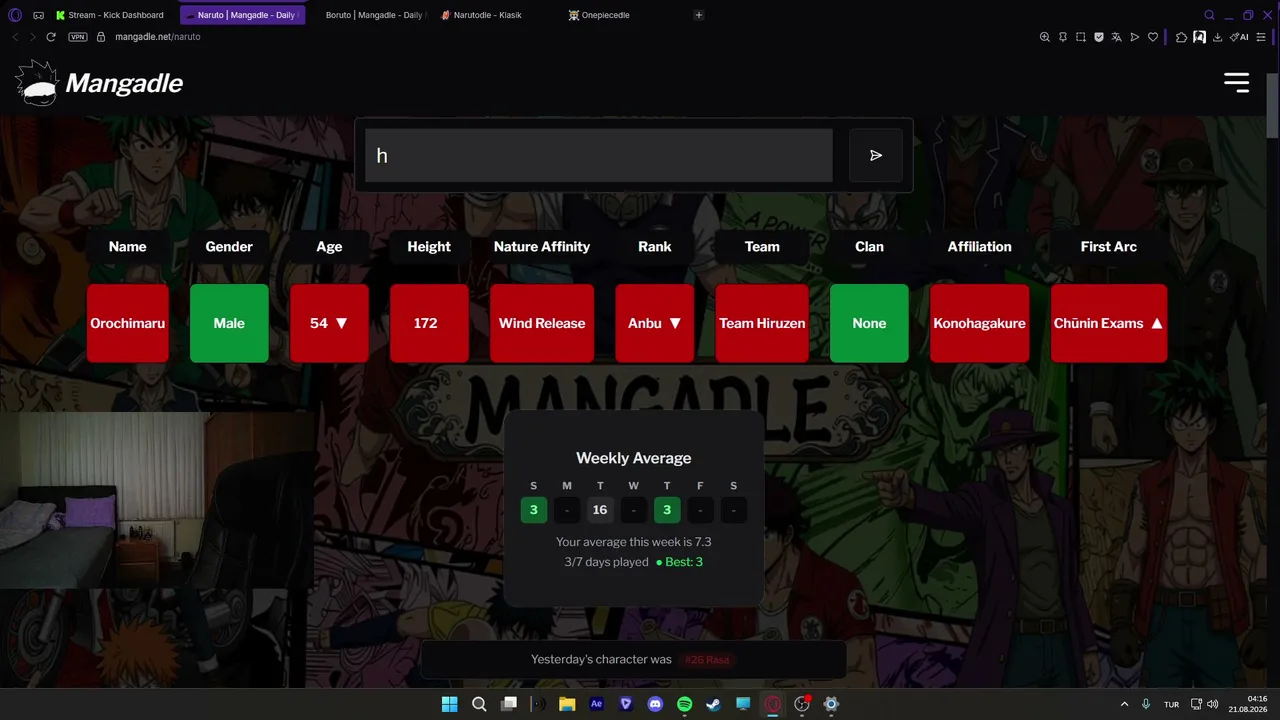Click the pin icon in address bar
Screen dimensions: 1280x720
[x=1063, y=37]
